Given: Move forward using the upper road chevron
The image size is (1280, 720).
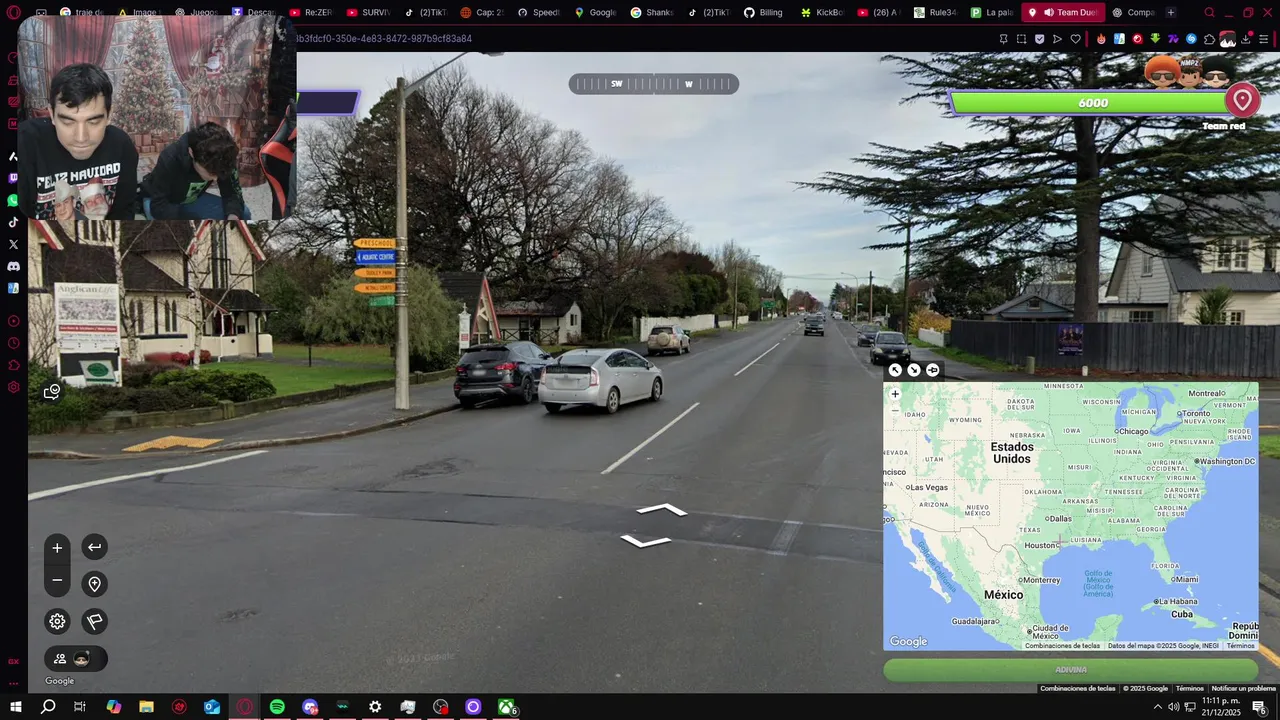Looking at the screenshot, I should [662, 510].
